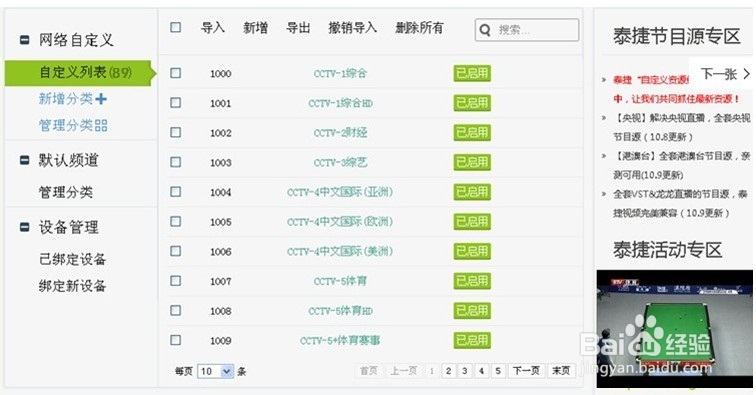Open 绑定新设备 page
756x395 pixels.
72,286
